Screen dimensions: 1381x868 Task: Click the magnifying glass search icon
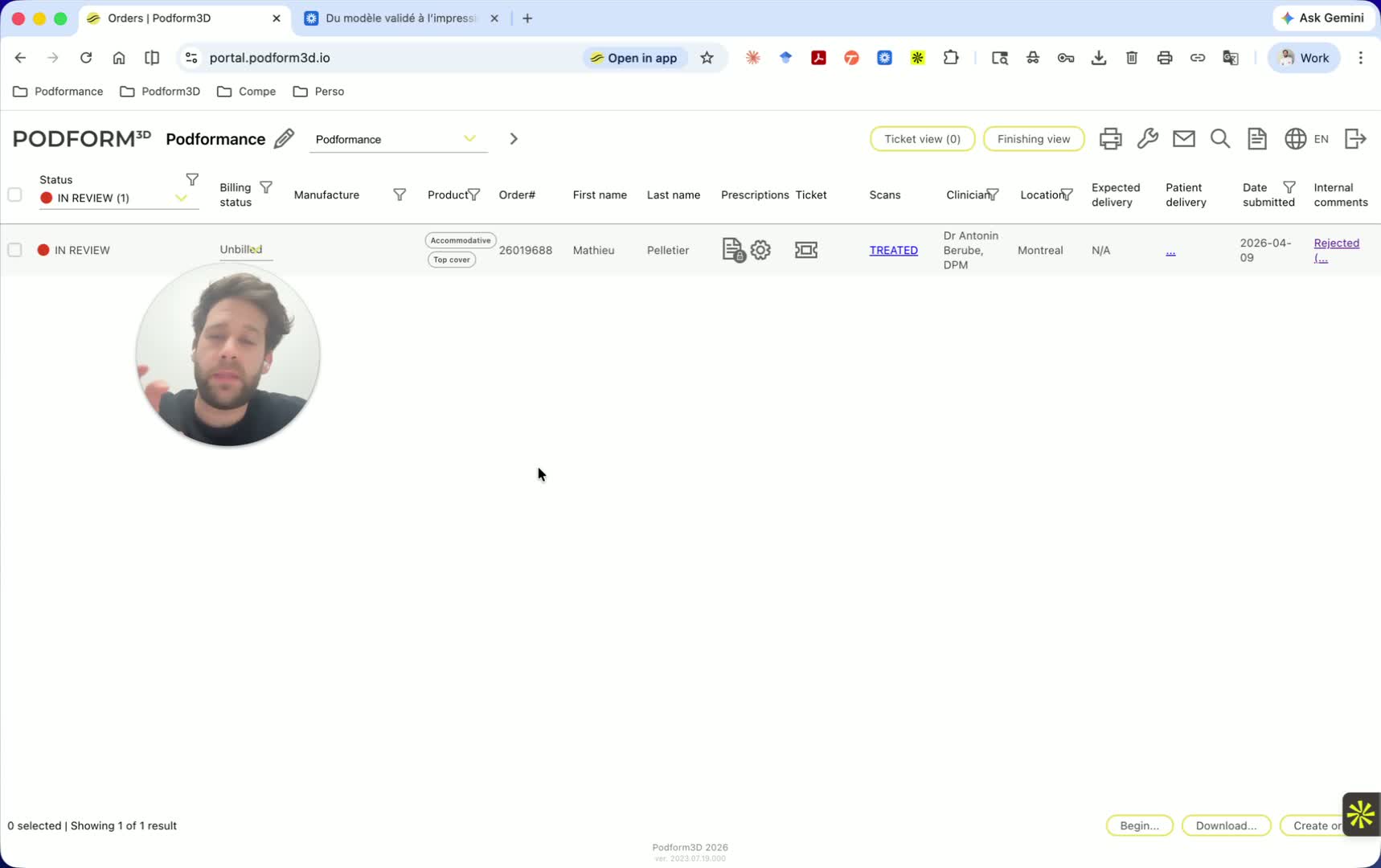pyautogui.click(x=1220, y=139)
